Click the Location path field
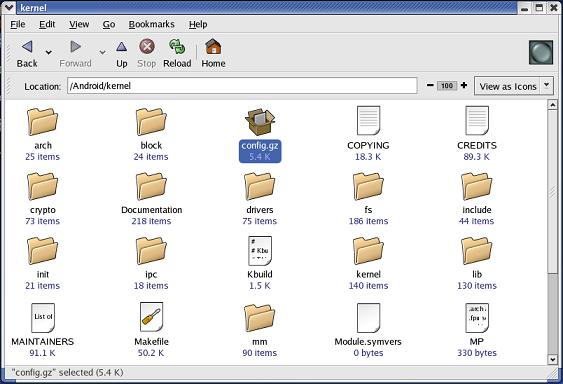 click(242, 86)
